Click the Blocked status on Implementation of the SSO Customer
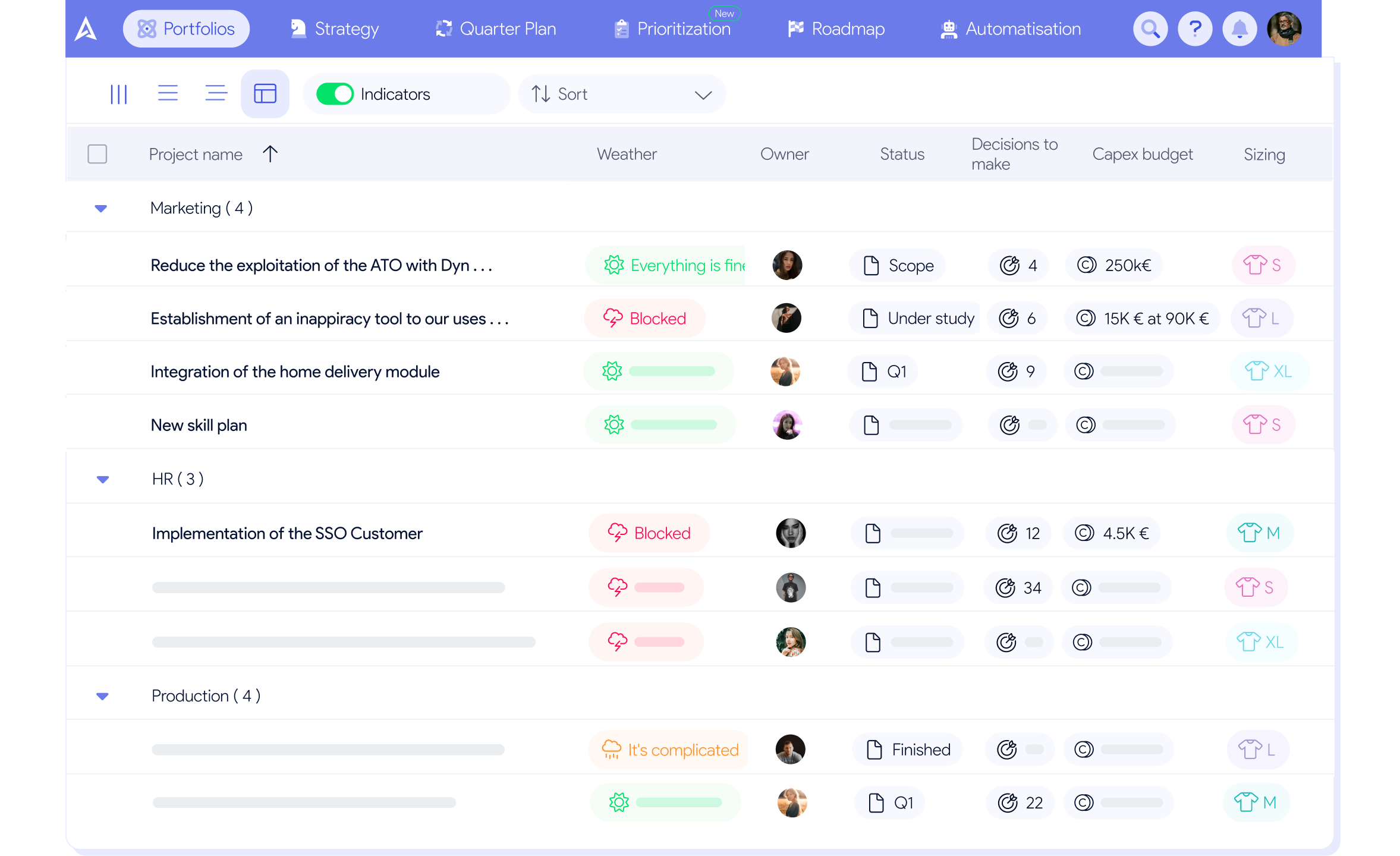The height and width of the screenshot is (856, 1400). (649, 533)
